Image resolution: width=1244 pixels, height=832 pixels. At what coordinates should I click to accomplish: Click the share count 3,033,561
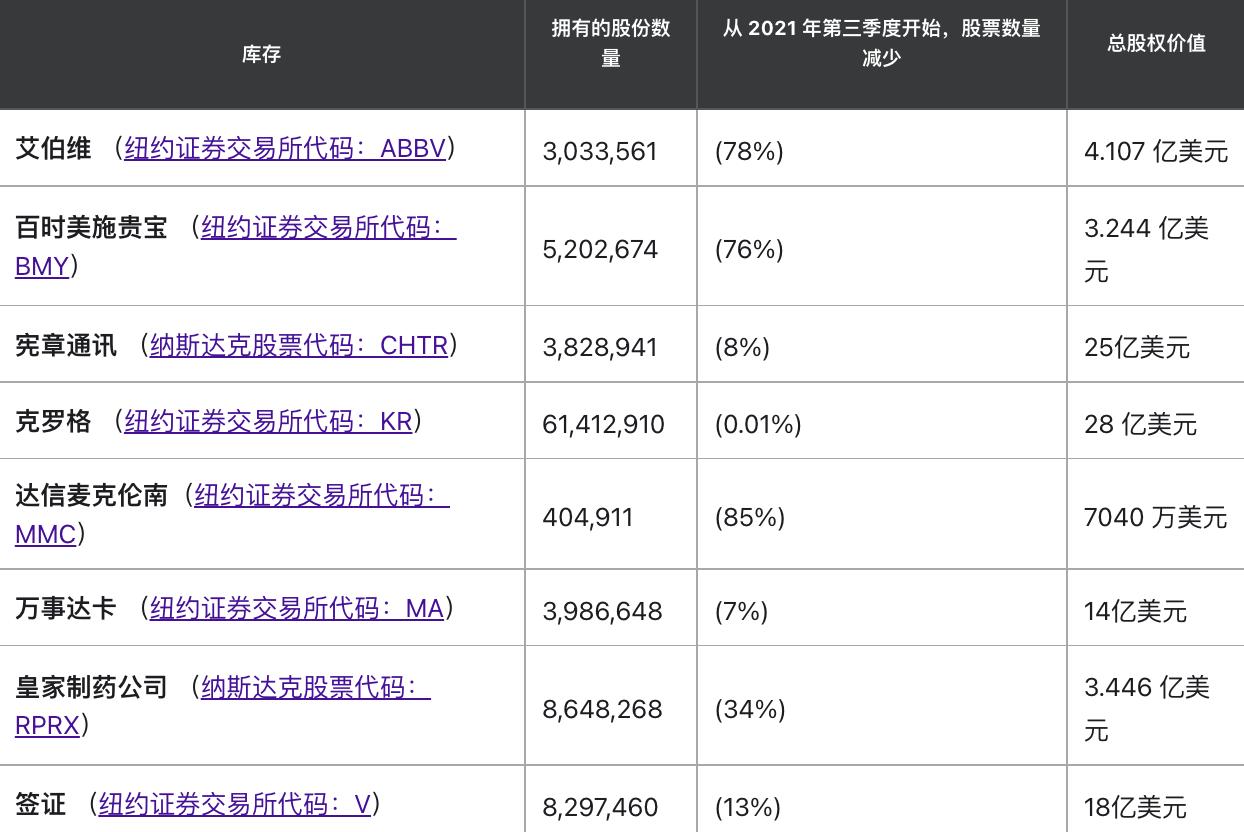tap(600, 151)
